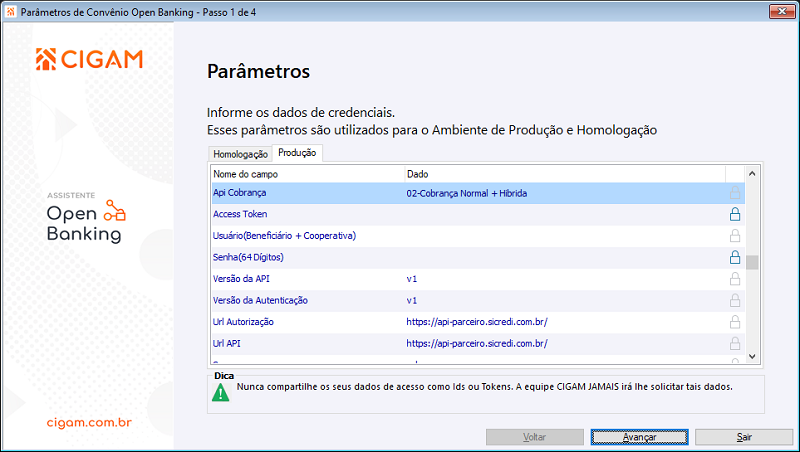Click the '02-Cobrança Normal + Híbrida' value

coord(467,193)
